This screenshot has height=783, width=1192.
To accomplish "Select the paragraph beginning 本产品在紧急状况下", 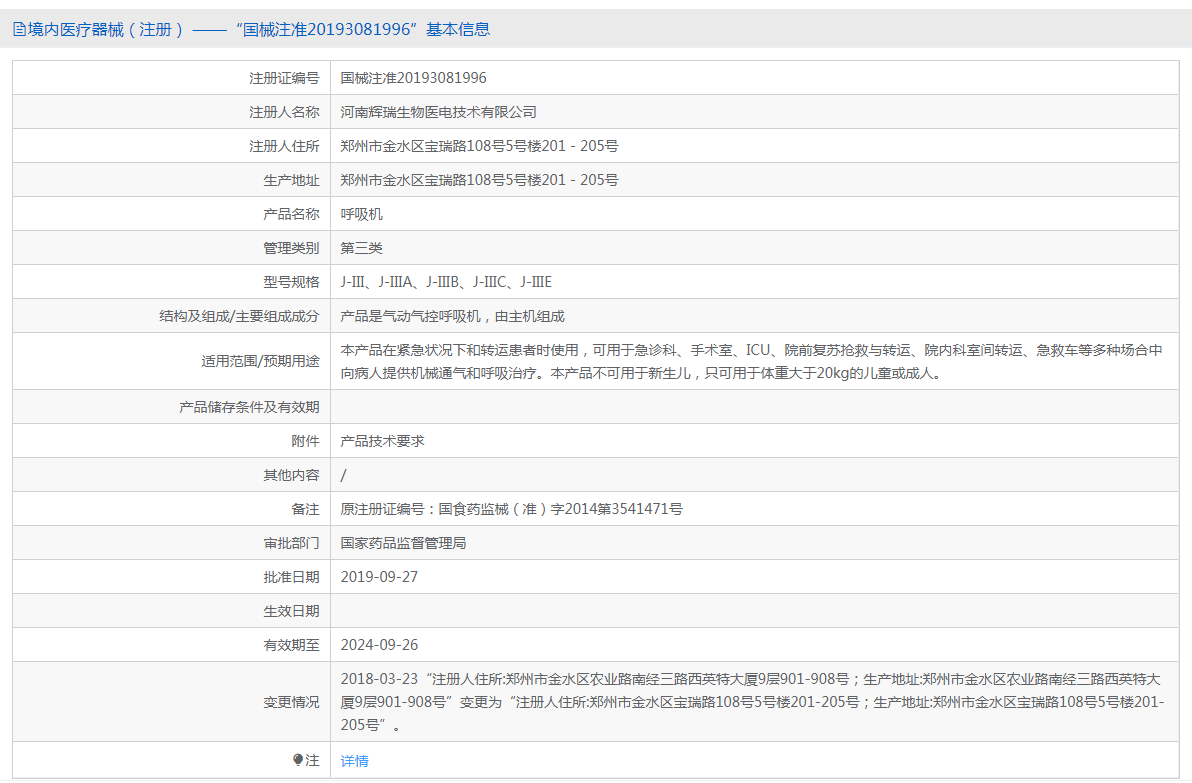I will coord(752,361).
